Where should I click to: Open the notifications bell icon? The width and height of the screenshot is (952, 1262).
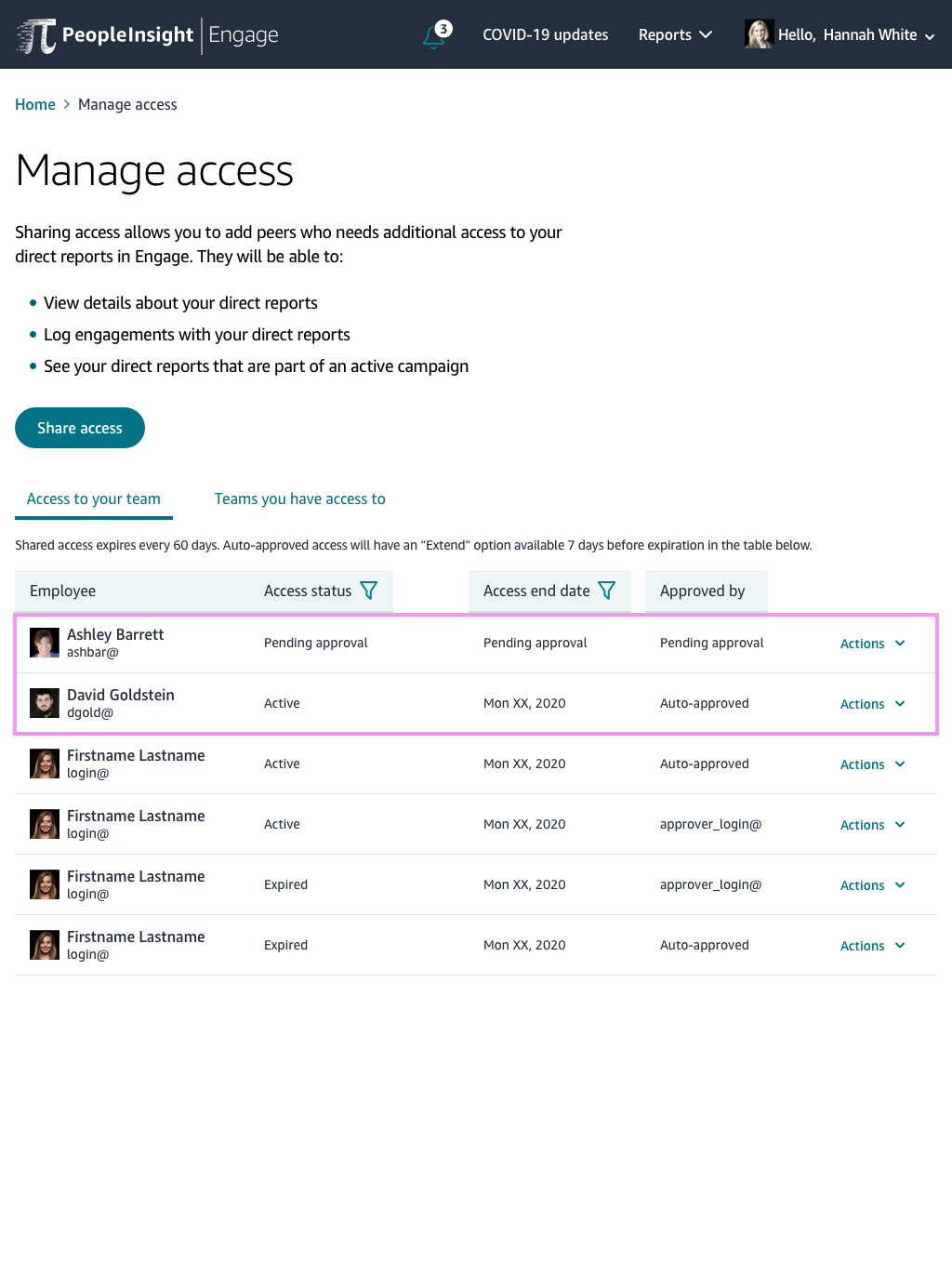(x=435, y=35)
